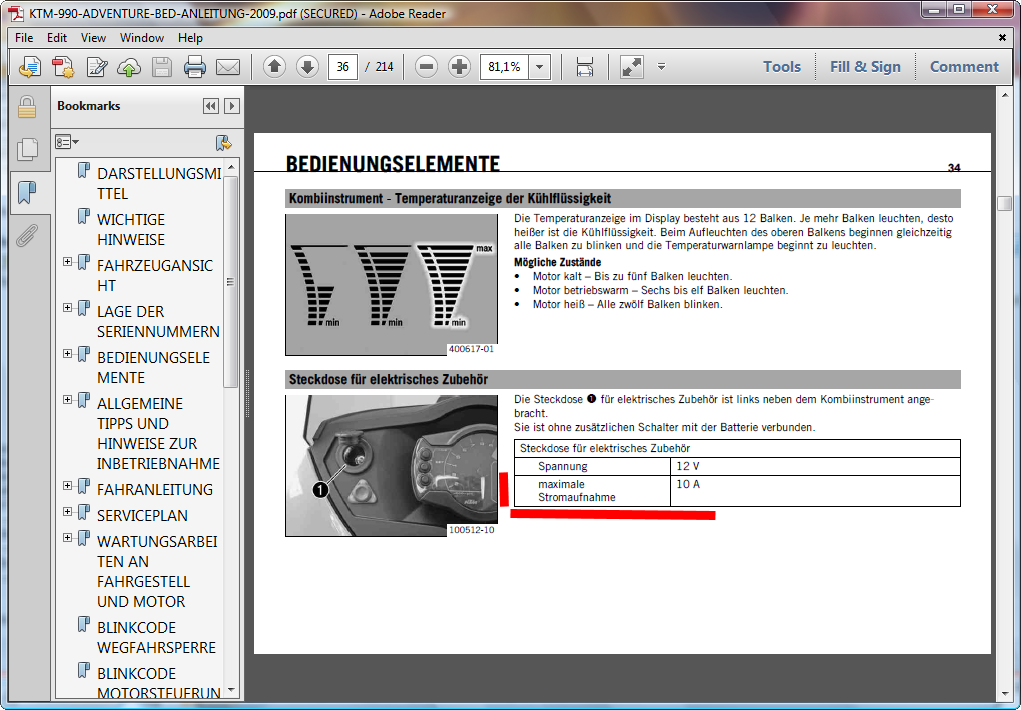Image resolution: width=1021 pixels, height=710 pixels.
Task: Toggle the fit-width scrolling mode icon
Action: click(x=585, y=67)
